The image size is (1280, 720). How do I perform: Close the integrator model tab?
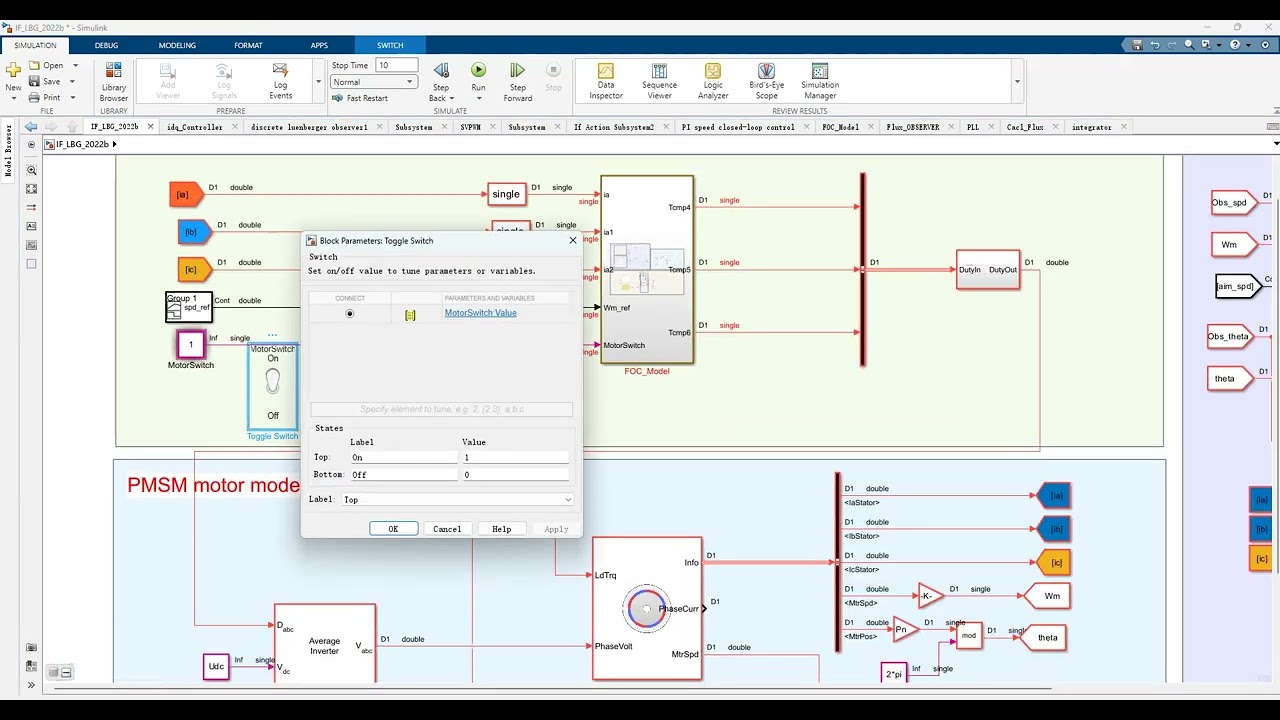point(1124,127)
